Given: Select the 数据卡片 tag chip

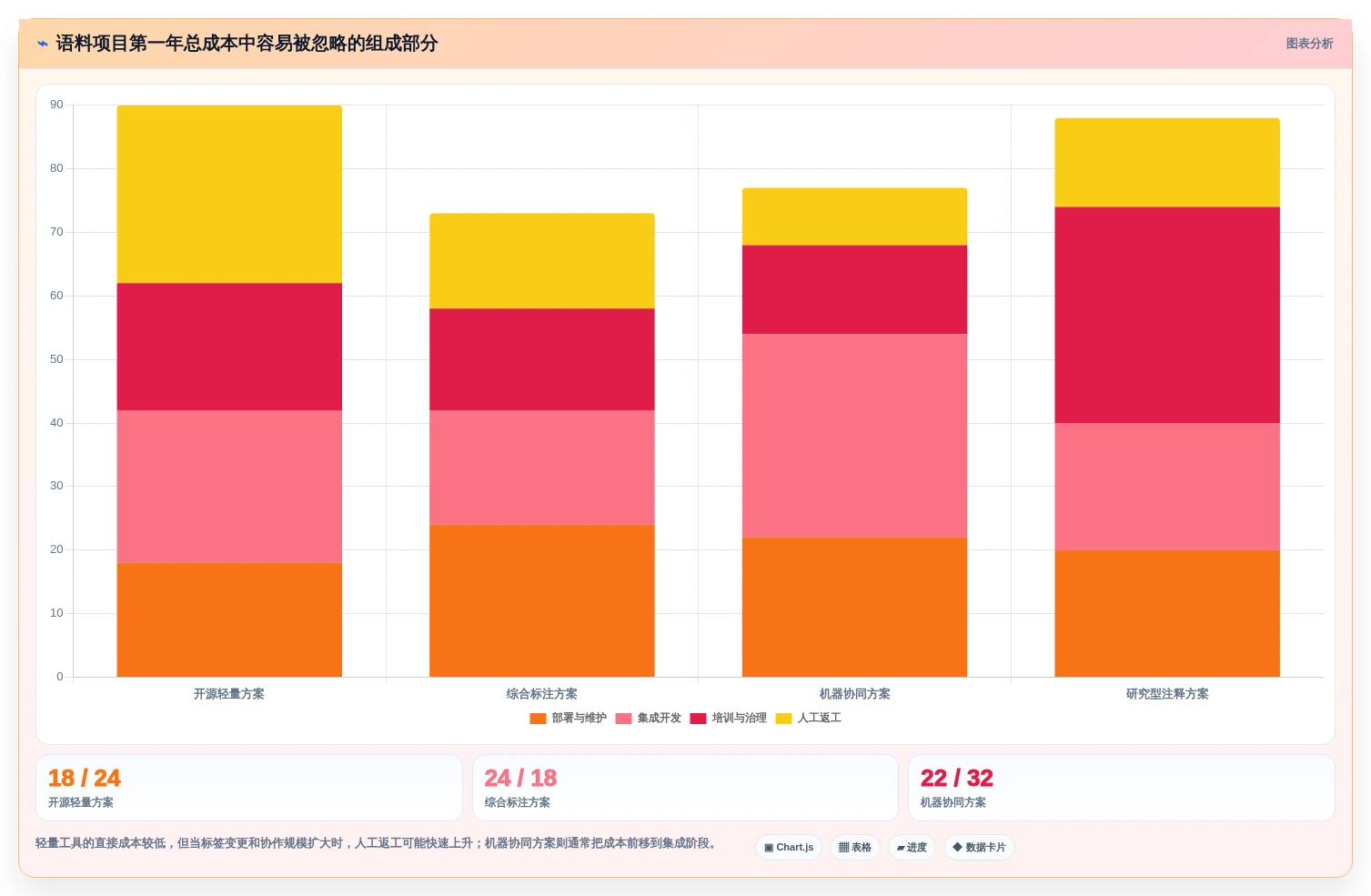Looking at the screenshot, I should pyautogui.click(x=979, y=848).
